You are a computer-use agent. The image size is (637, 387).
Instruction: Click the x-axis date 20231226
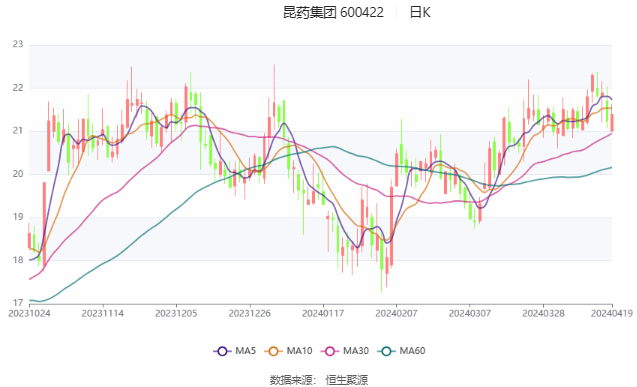(x=250, y=314)
